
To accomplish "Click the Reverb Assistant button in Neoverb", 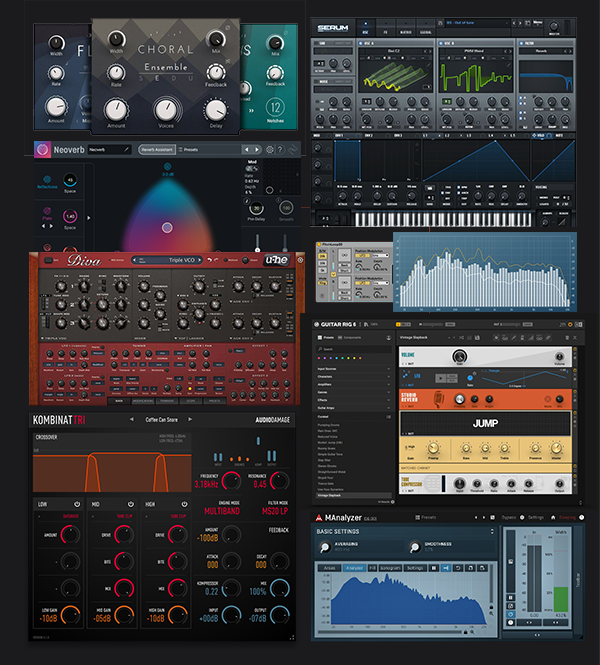I will click(157, 150).
